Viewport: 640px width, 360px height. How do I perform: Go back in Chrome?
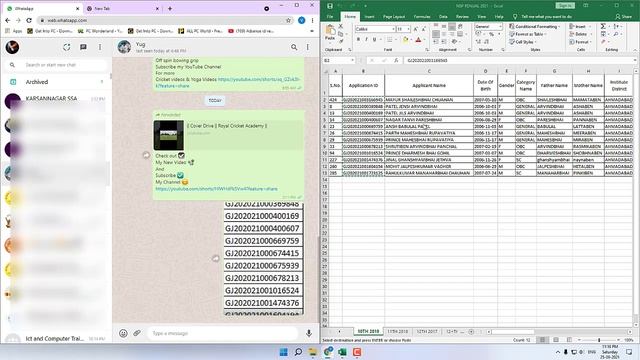(x=8, y=20)
